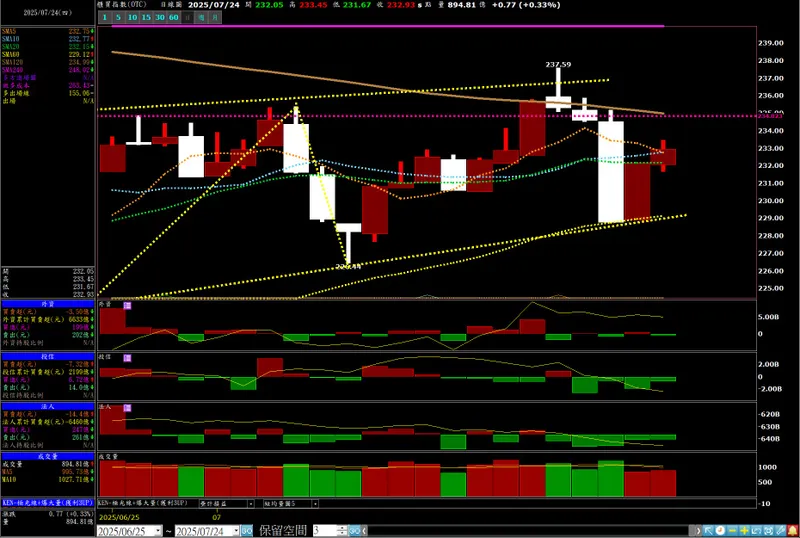Switch to the 5-minute timeframe tab
800x538 pixels.
pos(118,17)
